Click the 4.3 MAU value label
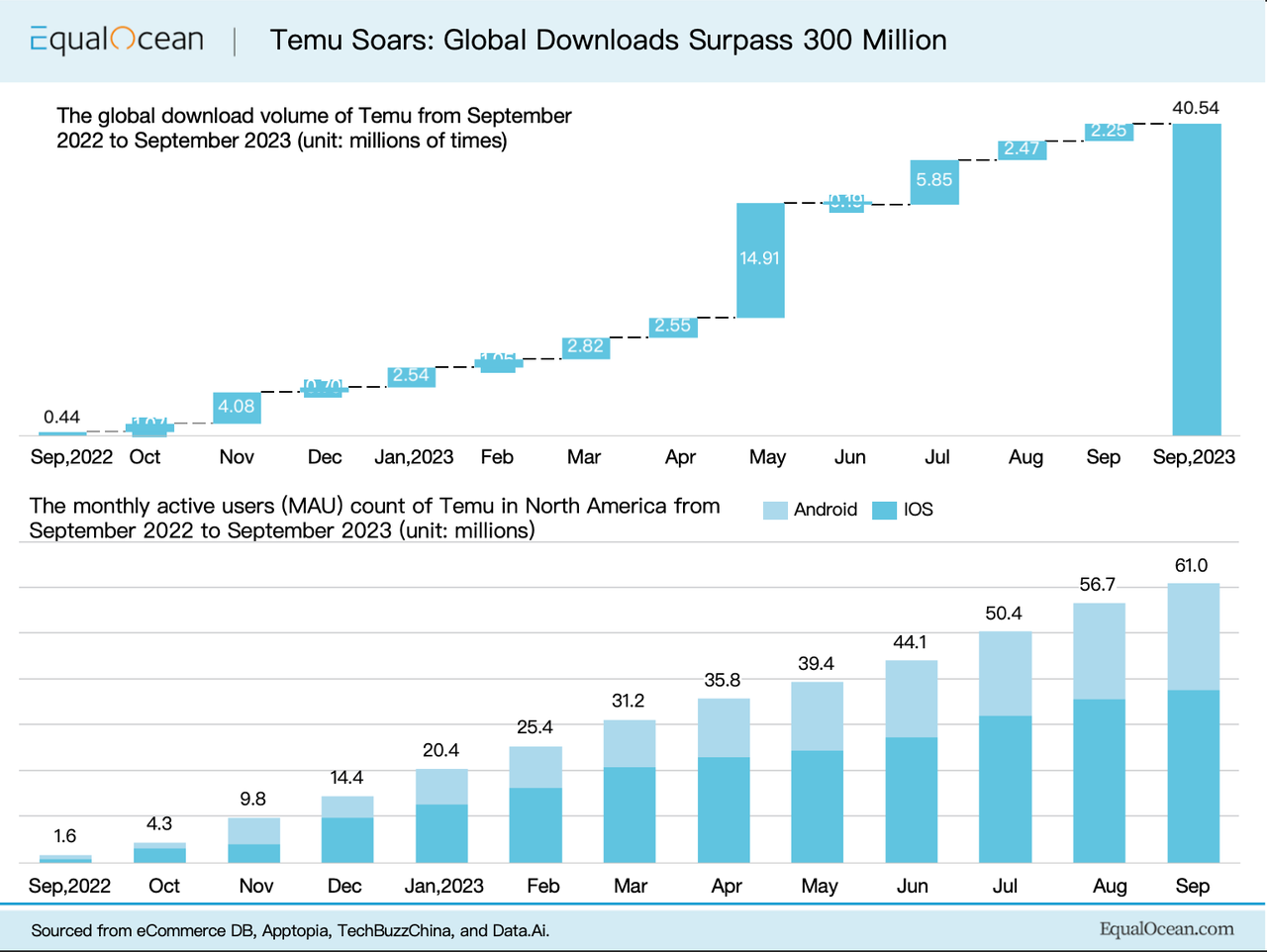This screenshot has width=1267, height=952. point(159,823)
